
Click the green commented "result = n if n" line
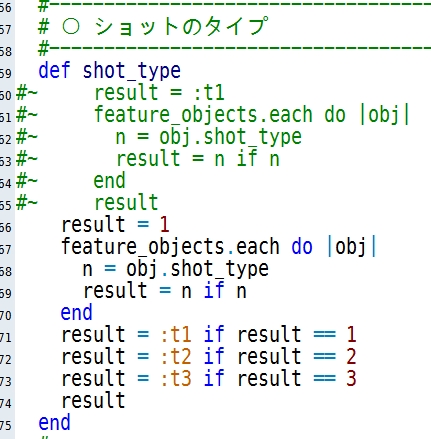pyautogui.click(x=198, y=159)
